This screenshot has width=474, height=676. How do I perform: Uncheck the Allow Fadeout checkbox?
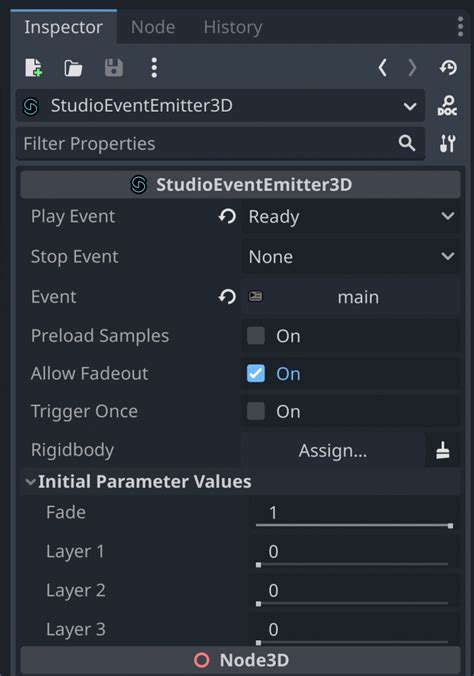click(x=256, y=373)
